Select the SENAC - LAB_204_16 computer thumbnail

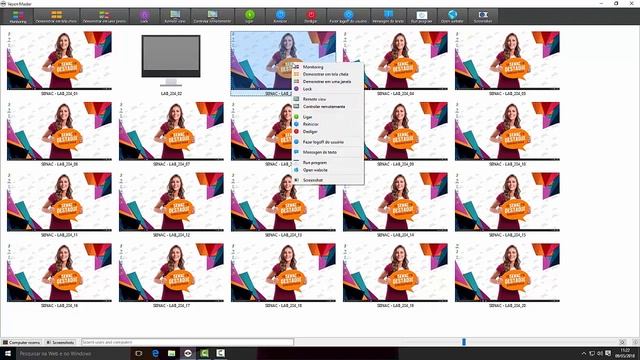[x=59, y=272]
